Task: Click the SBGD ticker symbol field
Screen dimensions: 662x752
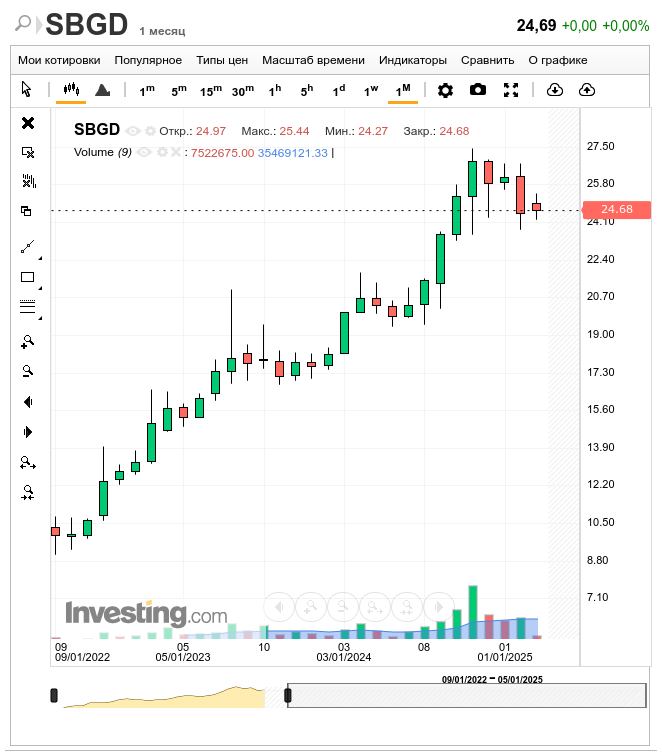Action: [x=87, y=24]
